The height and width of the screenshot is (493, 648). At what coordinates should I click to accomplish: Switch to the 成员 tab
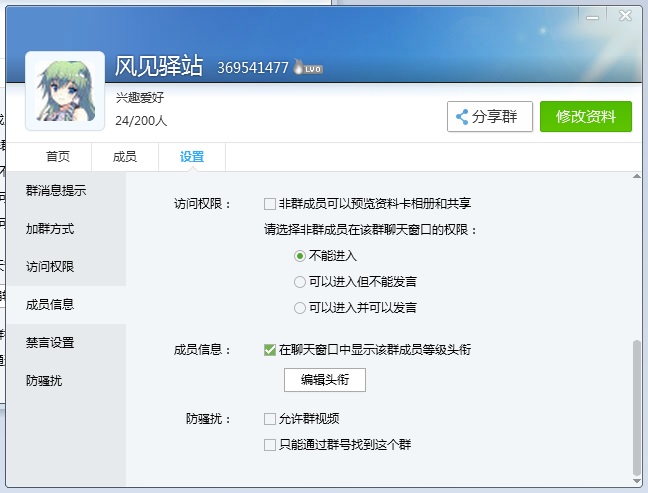[125, 157]
